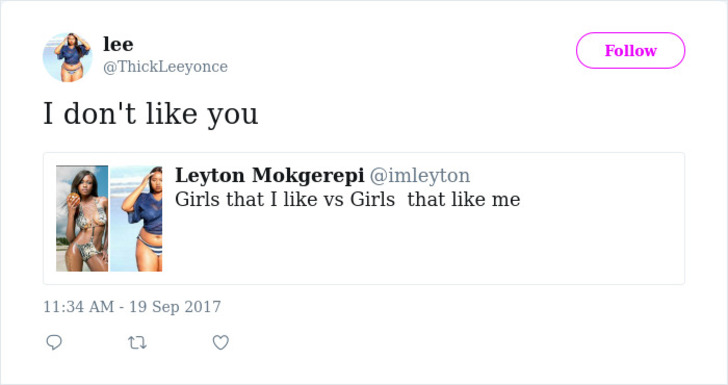Like the tweet with the heart icon
Viewport: 728px width, 385px height.
221,342
